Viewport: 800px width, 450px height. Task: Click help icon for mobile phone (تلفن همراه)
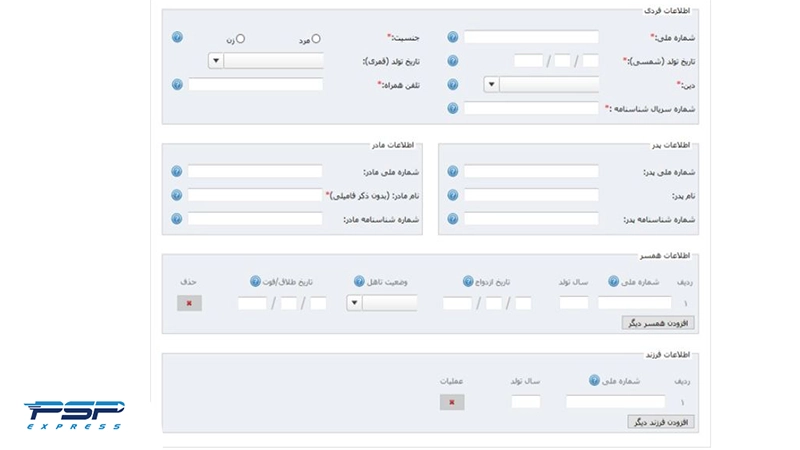click(177, 84)
